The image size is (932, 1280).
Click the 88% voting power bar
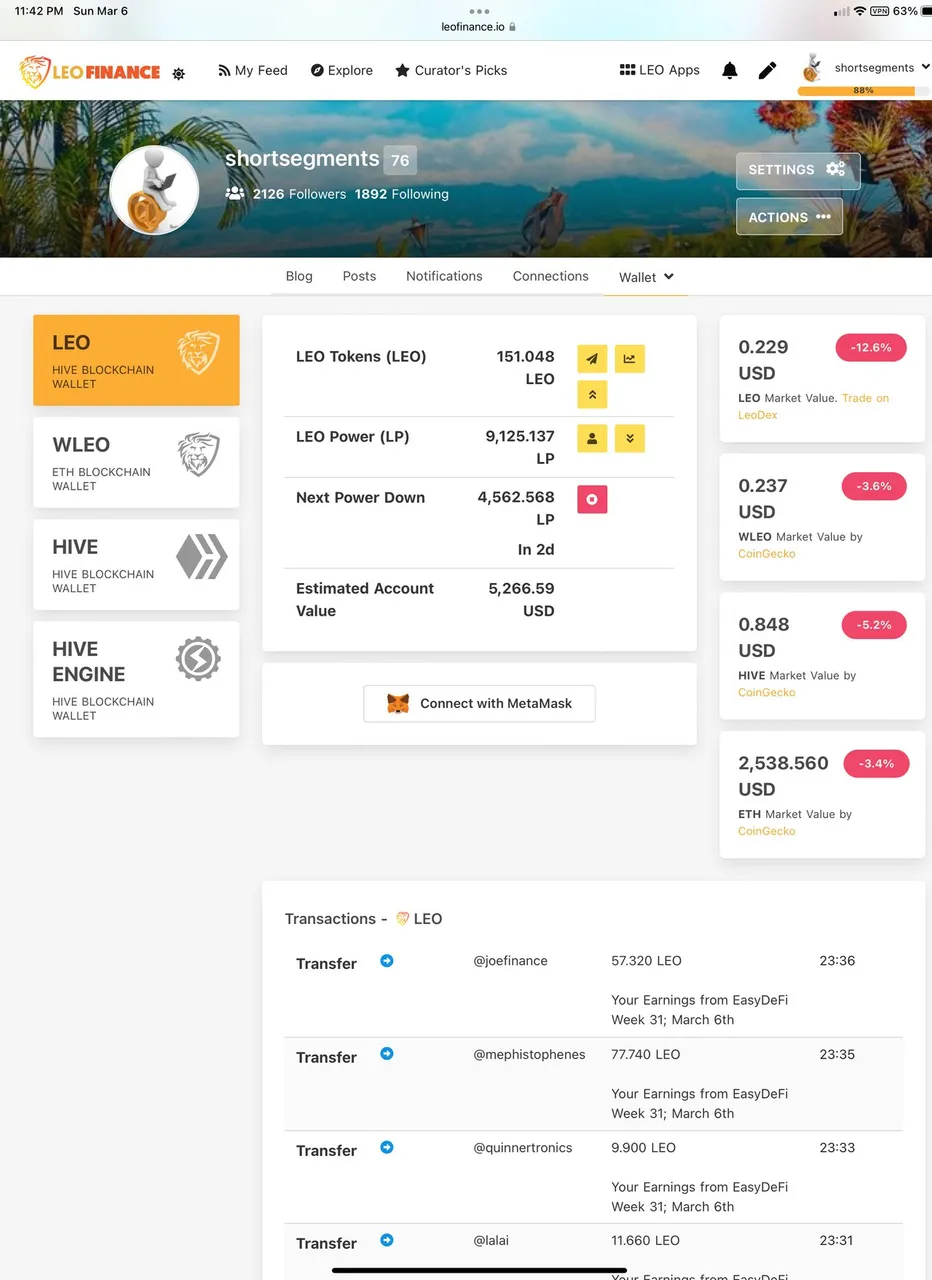tap(863, 91)
